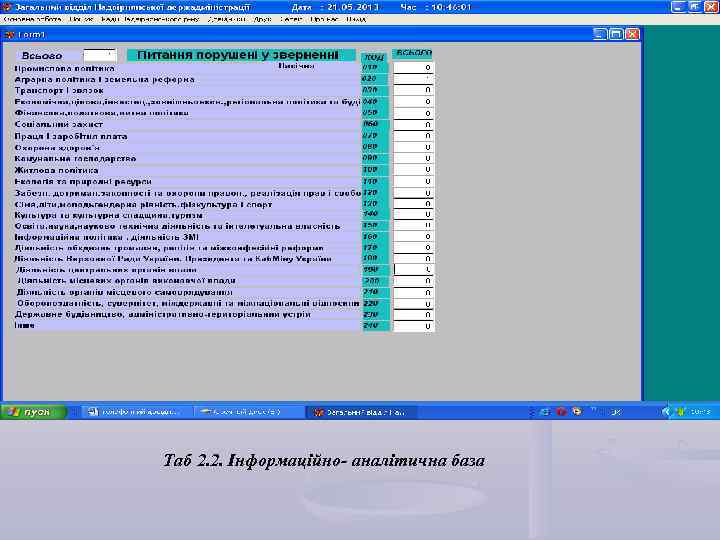Click count field for Комунальне господарство
Image resolution: width=720 pixels, height=540 pixels.
pyautogui.click(x=413, y=158)
